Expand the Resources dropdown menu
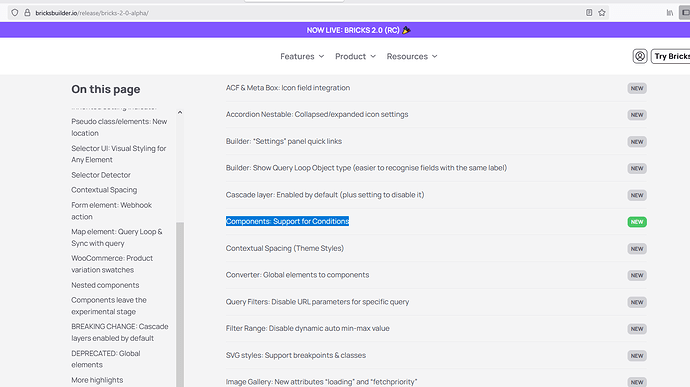 pyautogui.click(x=412, y=56)
